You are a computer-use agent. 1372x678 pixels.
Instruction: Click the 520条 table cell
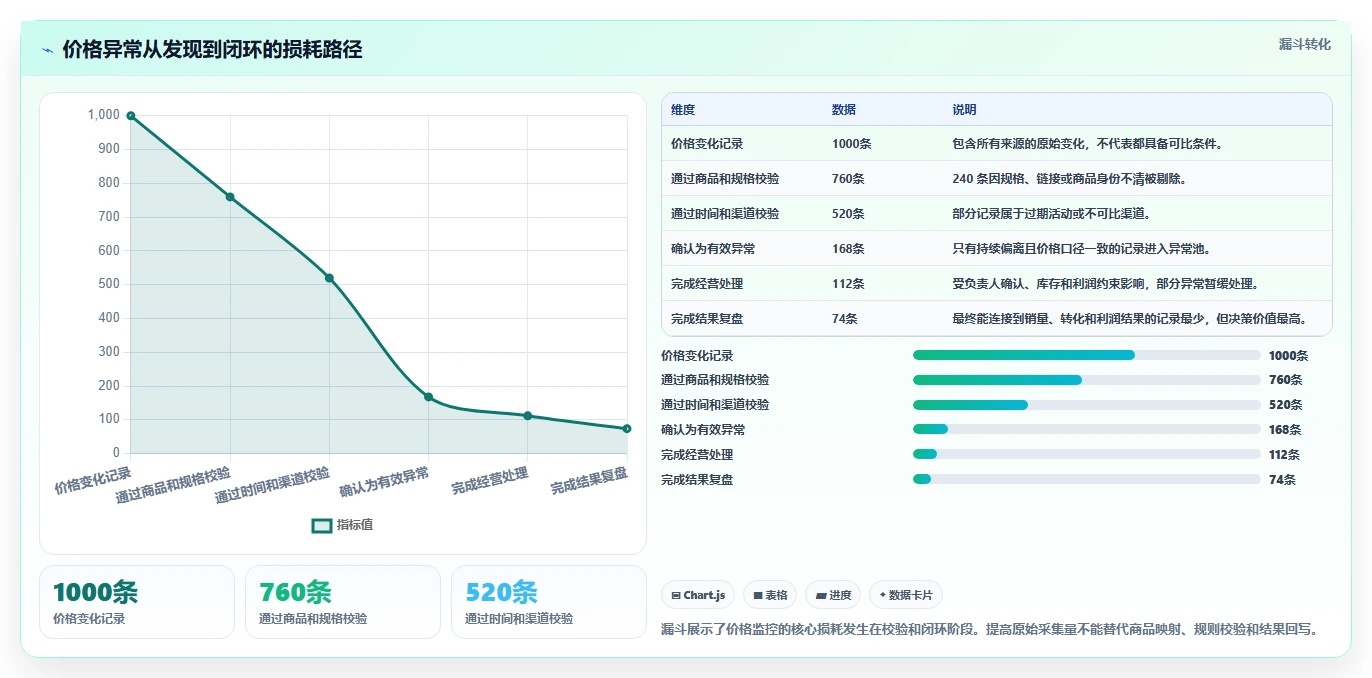848,214
